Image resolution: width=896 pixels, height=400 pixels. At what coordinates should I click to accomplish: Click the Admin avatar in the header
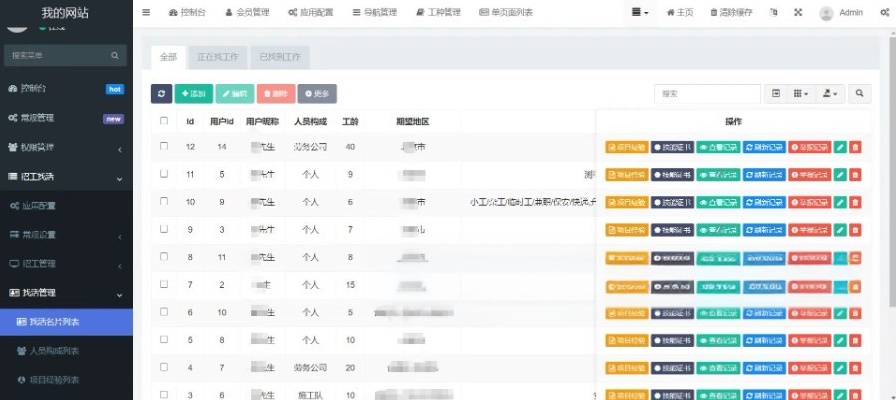(x=826, y=13)
